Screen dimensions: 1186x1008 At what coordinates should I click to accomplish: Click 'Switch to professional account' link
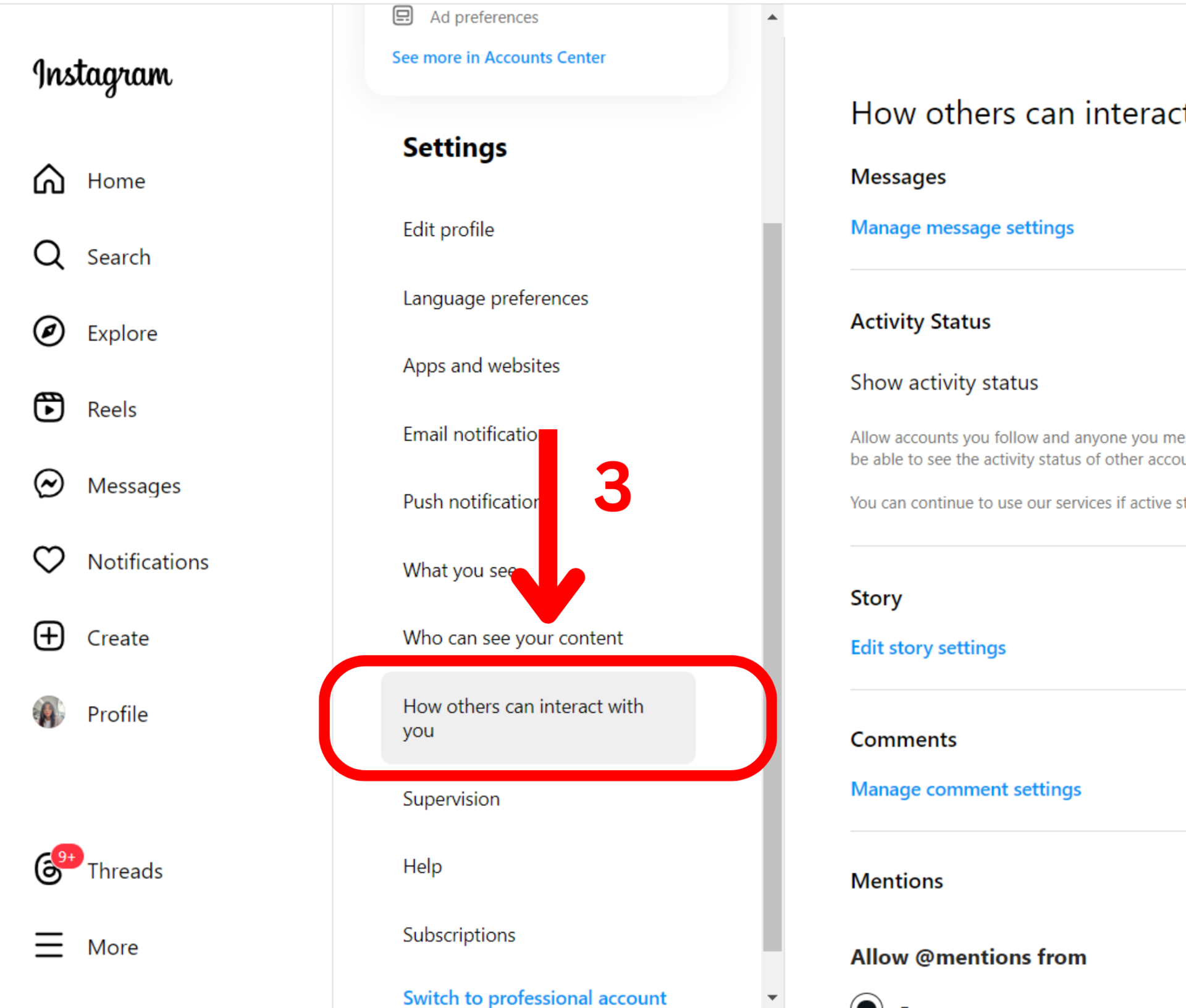534,997
